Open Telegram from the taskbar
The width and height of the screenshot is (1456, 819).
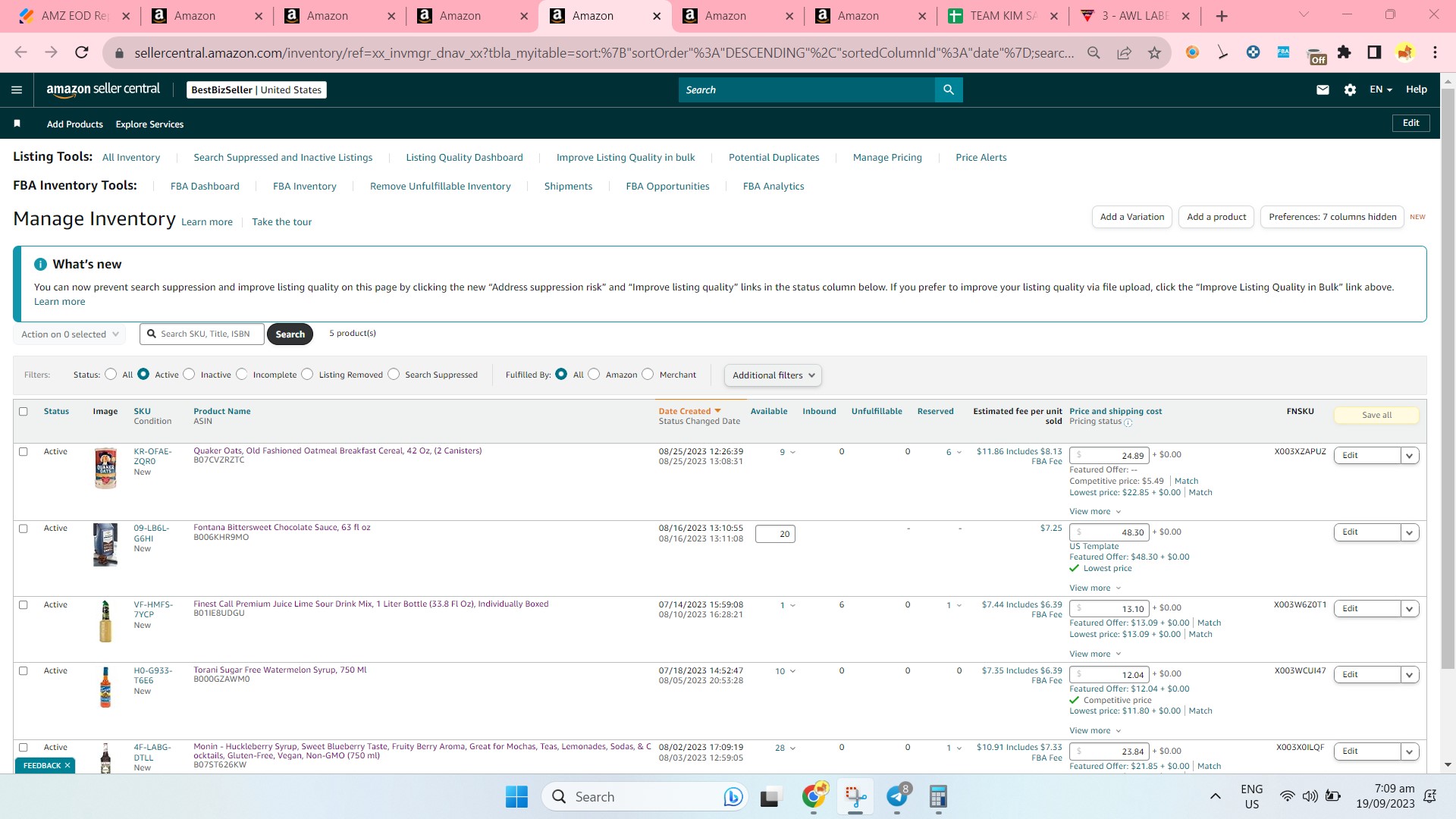point(897,796)
